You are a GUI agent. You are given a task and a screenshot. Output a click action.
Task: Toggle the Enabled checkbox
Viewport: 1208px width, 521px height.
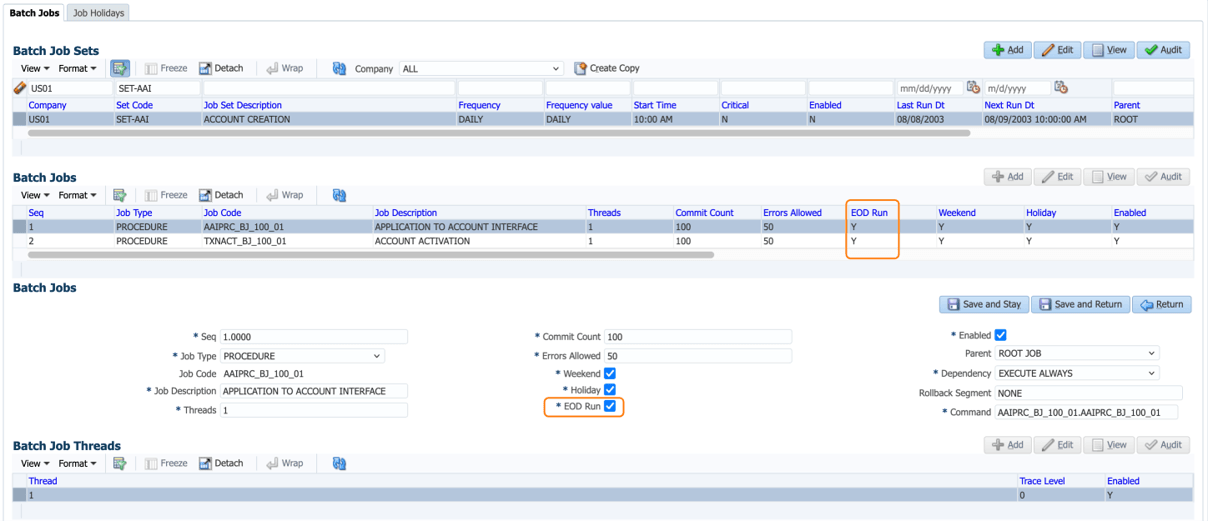pyautogui.click(x=1000, y=335)
